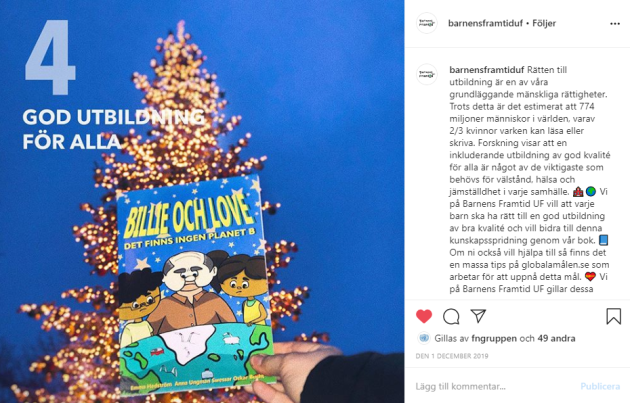The width and height of the screenshot is (630, 403).
Task: Open the post date DEN 1 DECEMBER 2019
Action: point(452,356)
